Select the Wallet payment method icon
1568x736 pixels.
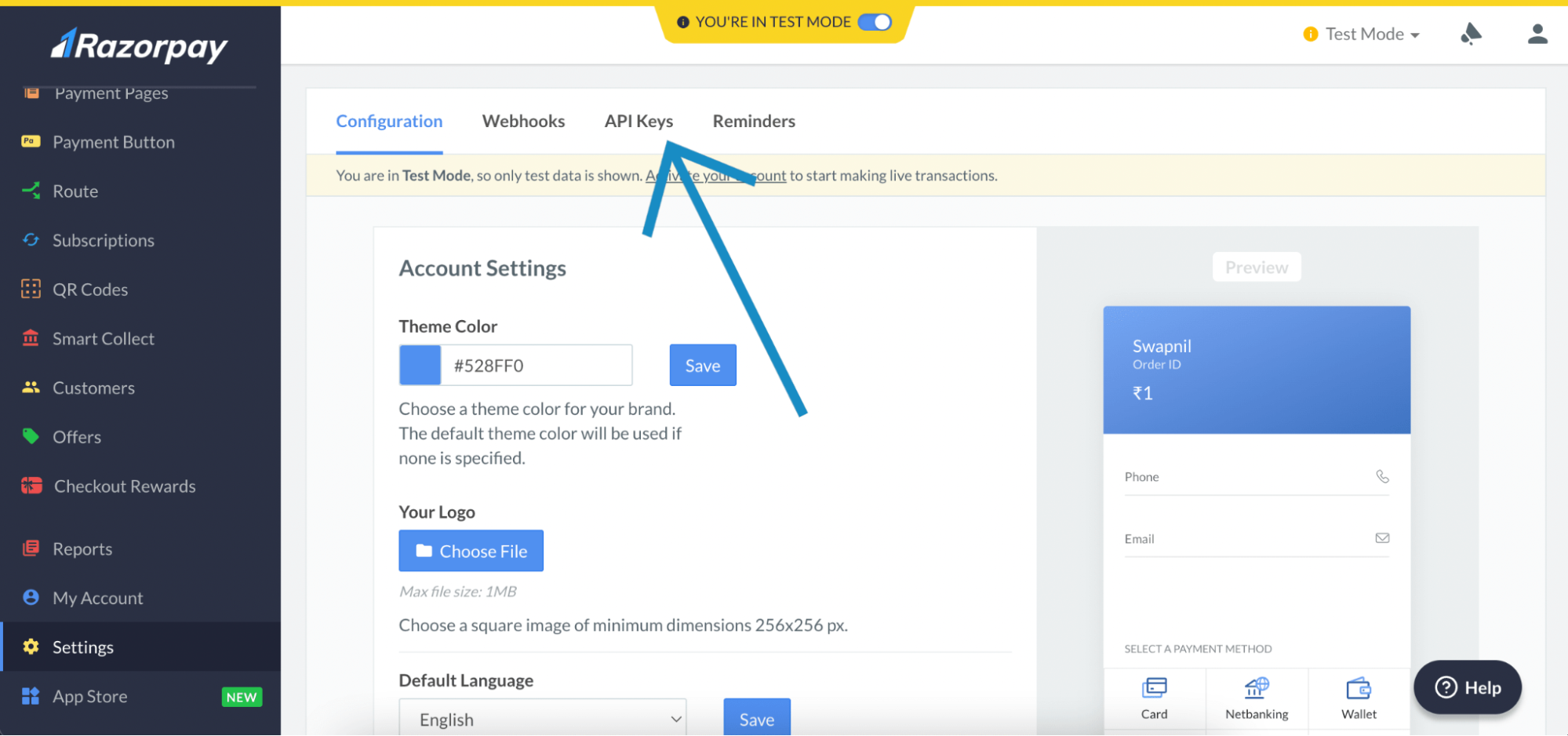point(1359,688)
